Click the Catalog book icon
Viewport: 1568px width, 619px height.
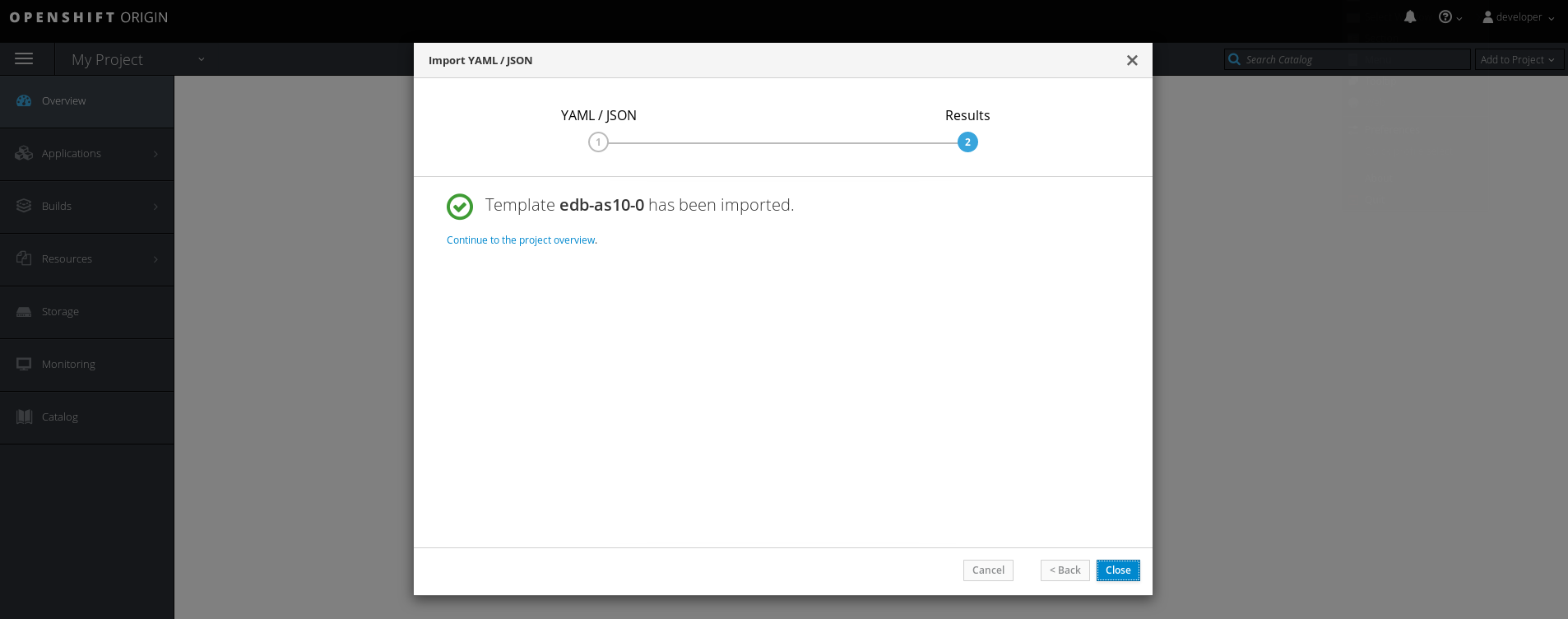pos(24,417)
